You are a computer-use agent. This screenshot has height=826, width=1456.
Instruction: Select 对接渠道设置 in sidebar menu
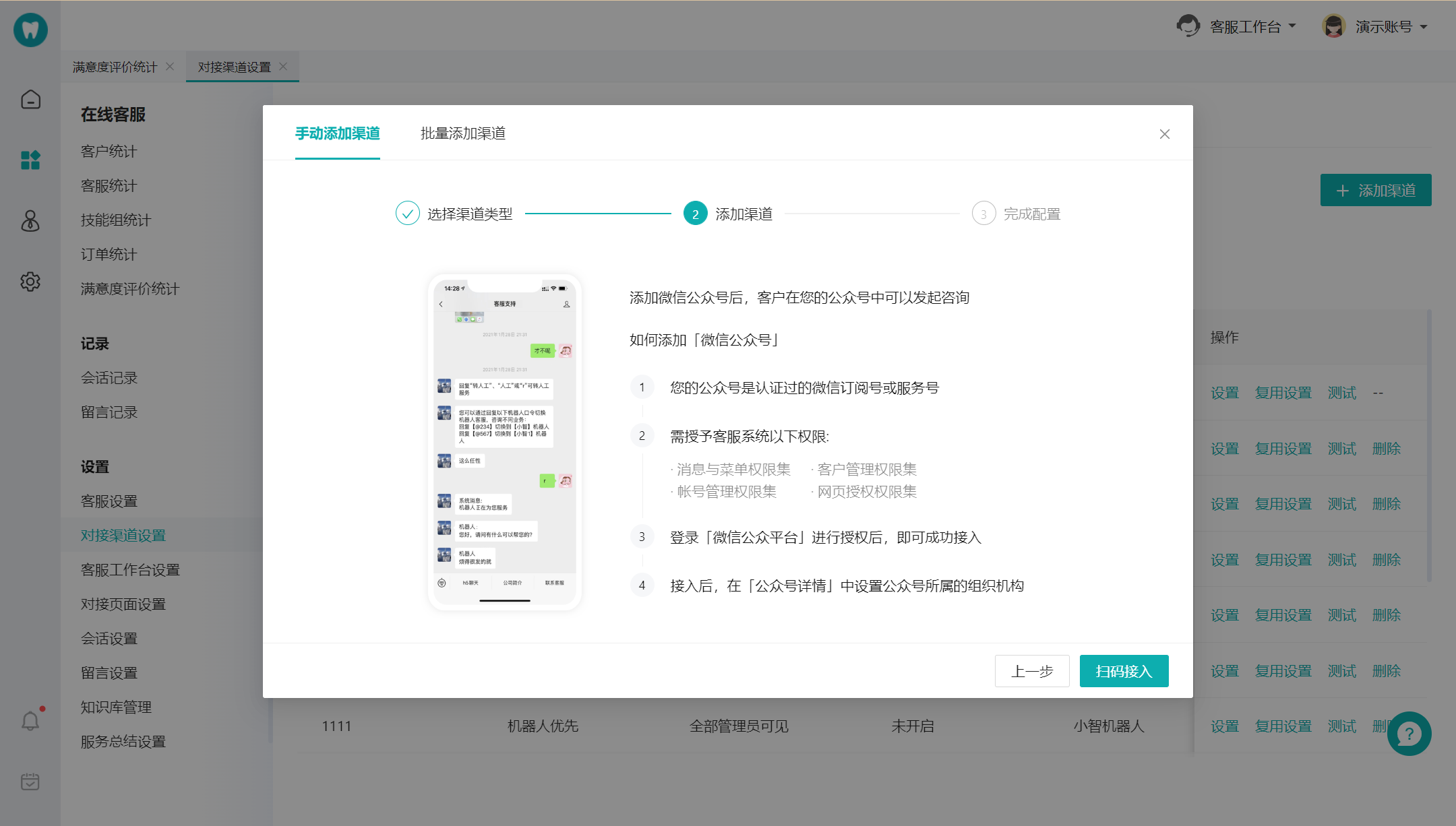click(x=123, y=535)
